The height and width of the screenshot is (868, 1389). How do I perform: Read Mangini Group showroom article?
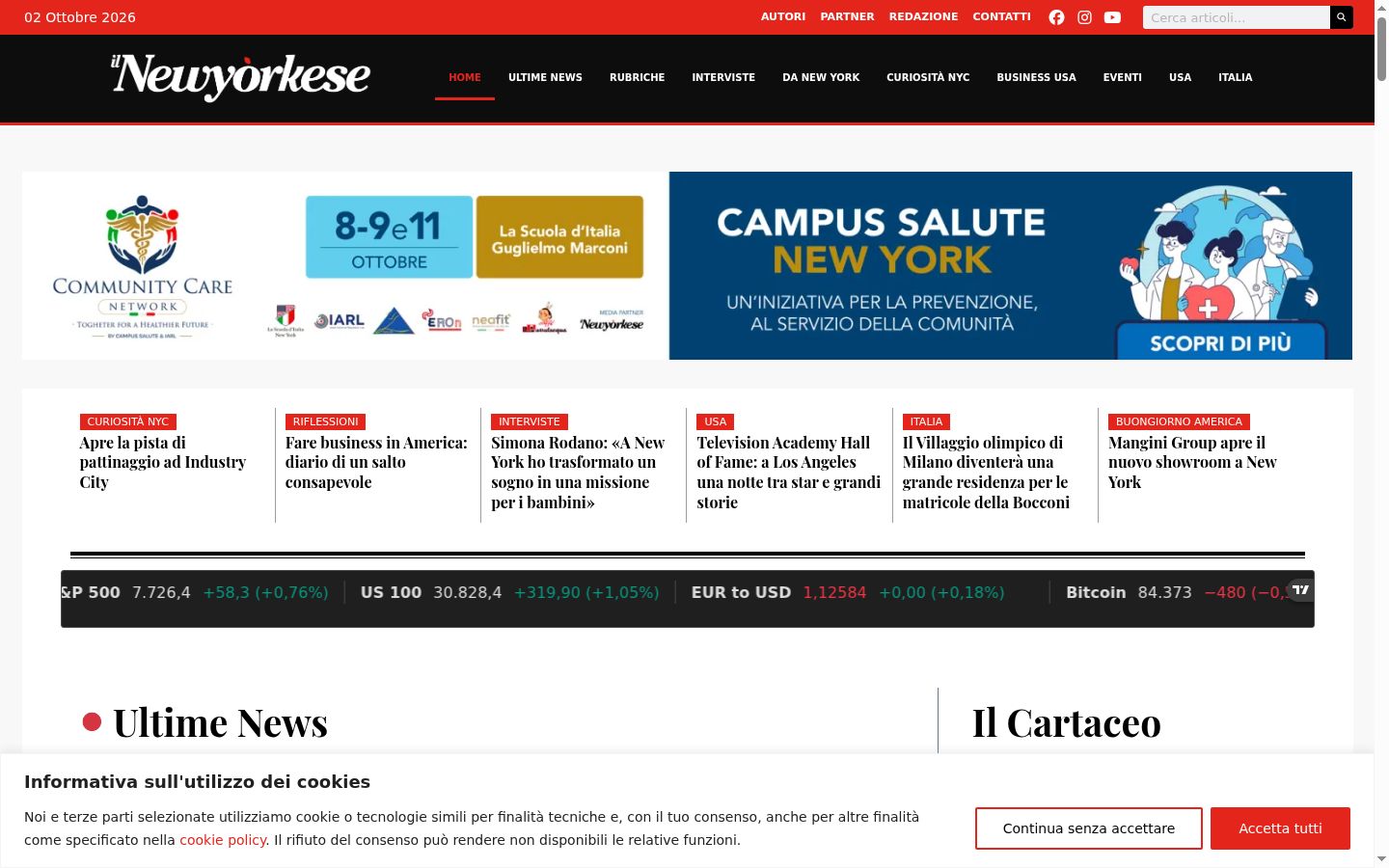(x=1193, y=462)
